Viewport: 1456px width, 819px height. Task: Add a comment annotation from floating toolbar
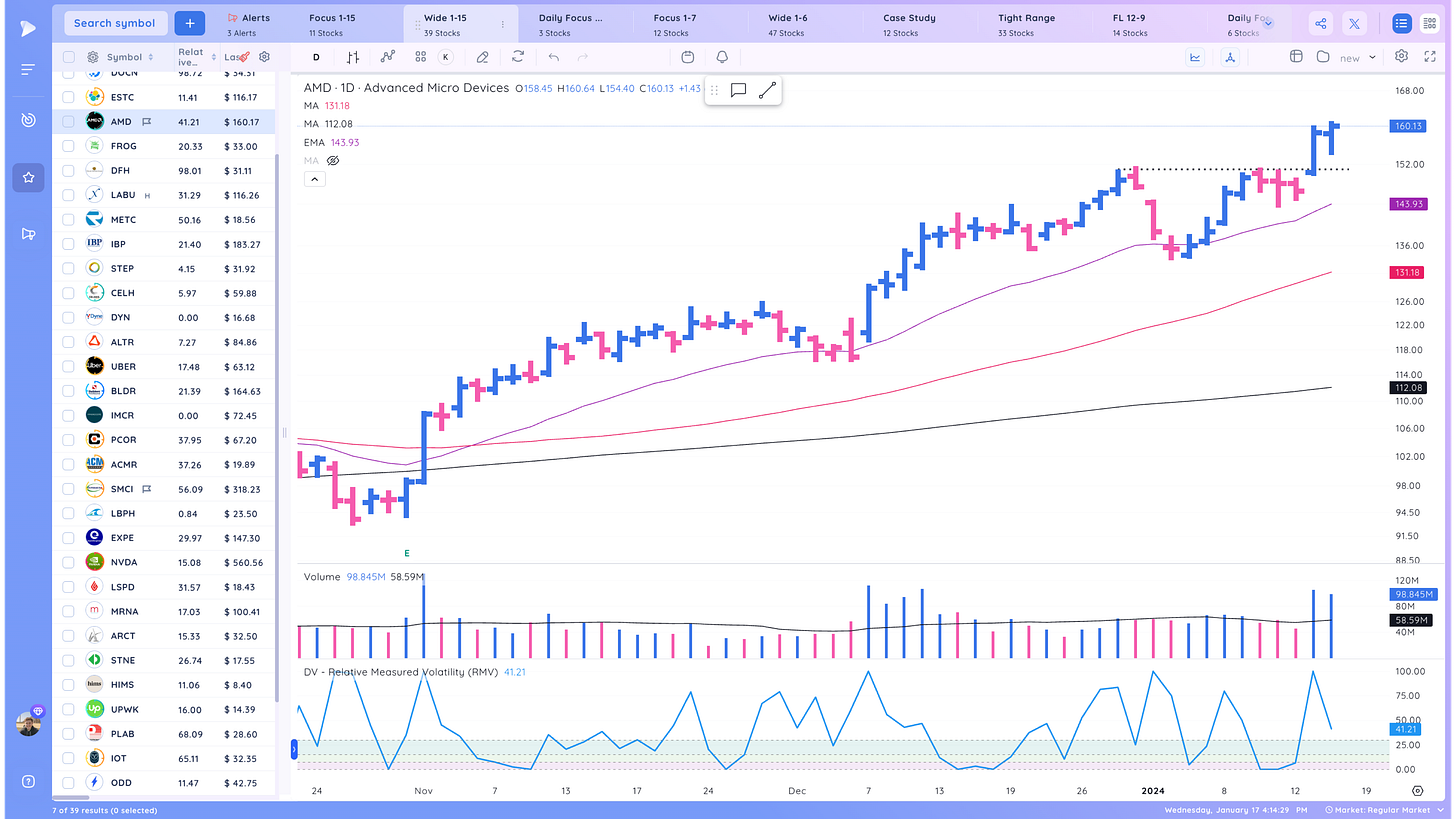pyautogui.click(x=739, y=90)
